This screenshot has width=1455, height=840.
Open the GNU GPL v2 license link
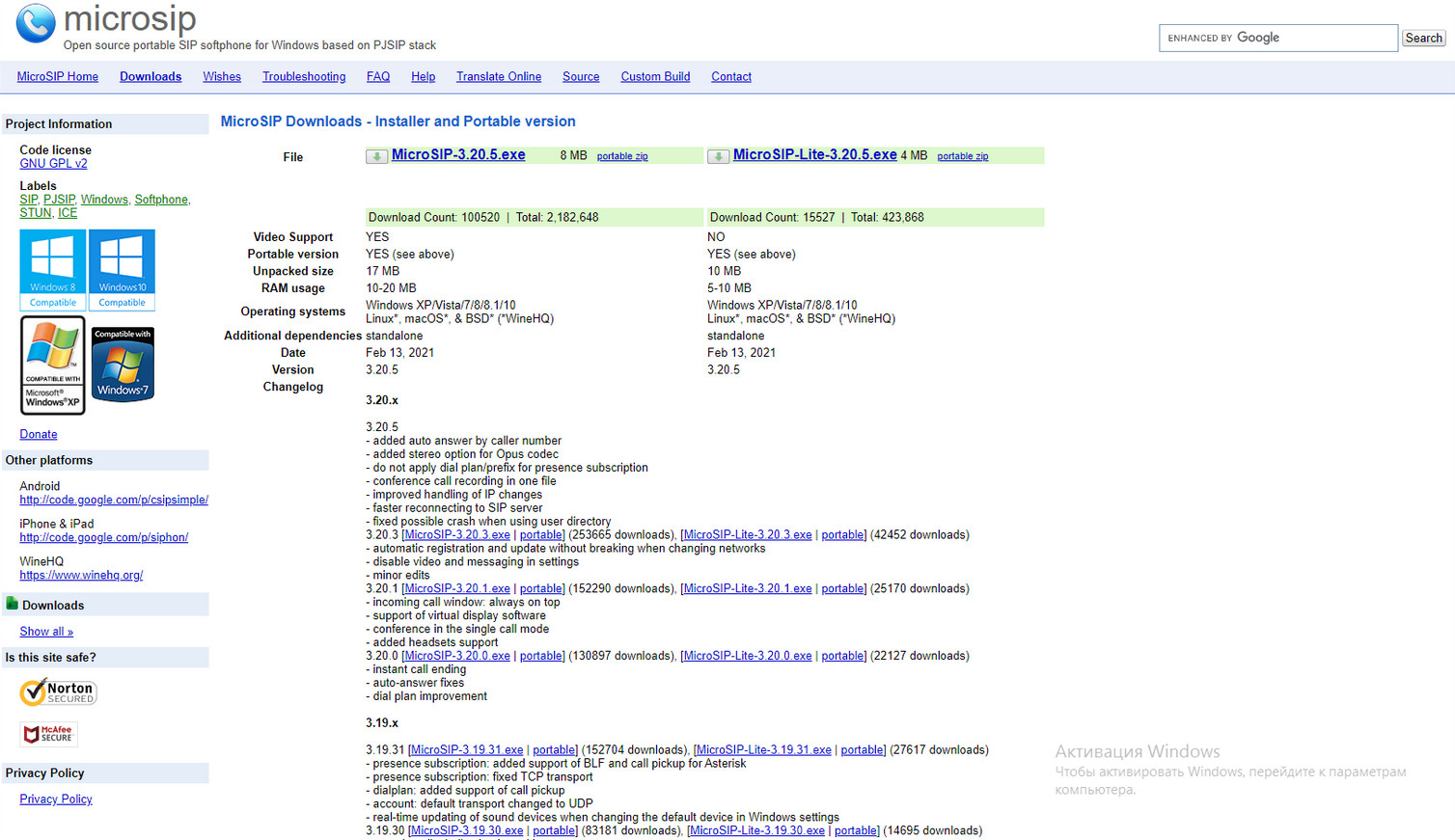click(x=53, y=164)
